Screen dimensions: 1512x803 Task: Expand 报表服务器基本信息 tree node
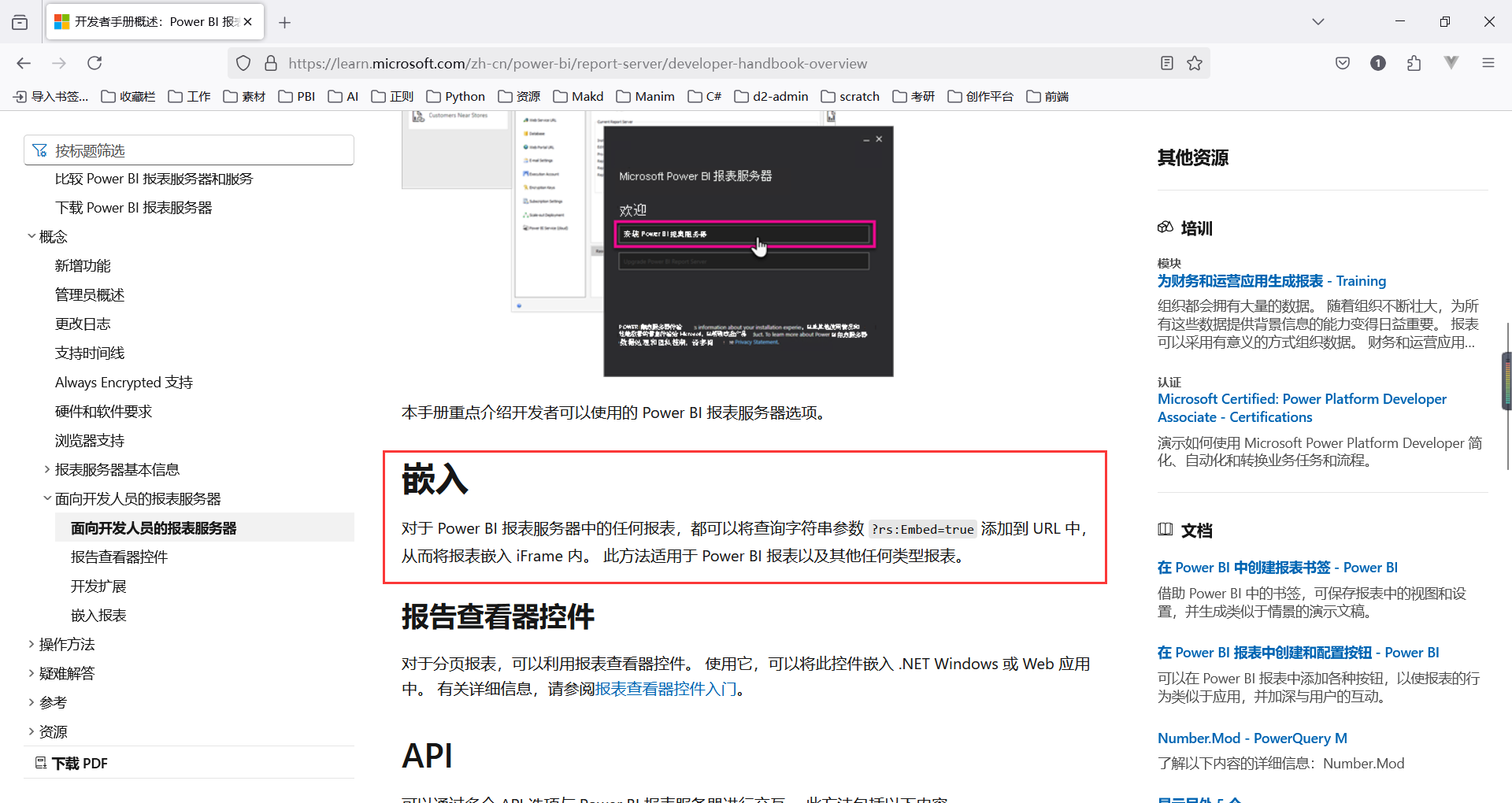pyautogui.click(x=47, y=469)
